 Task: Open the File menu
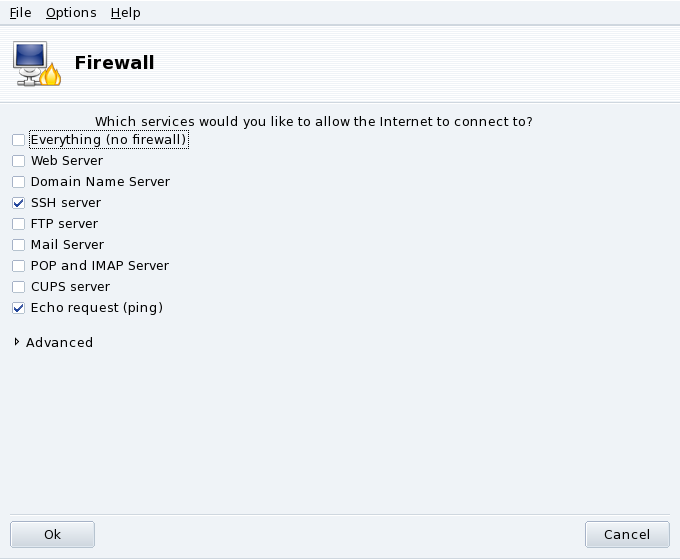click(20, 13)
